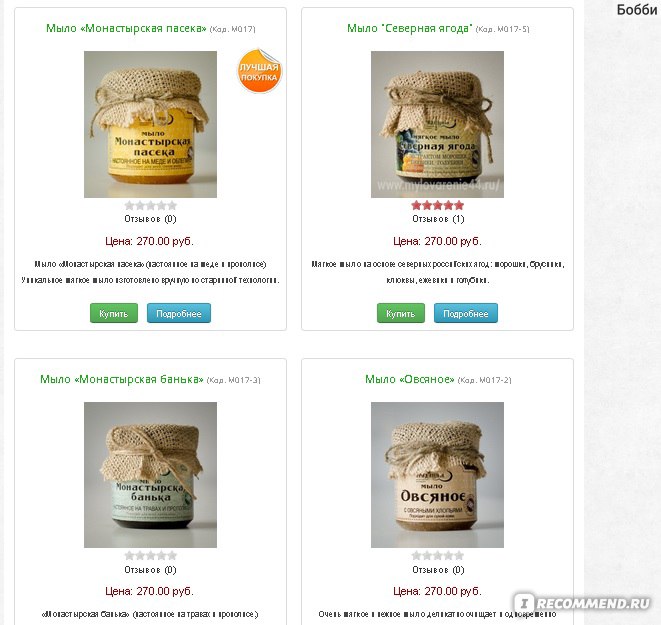Open the title link Мыло «Монастырская пасека»
661x625 pixels.
click(x=126, y=28)
